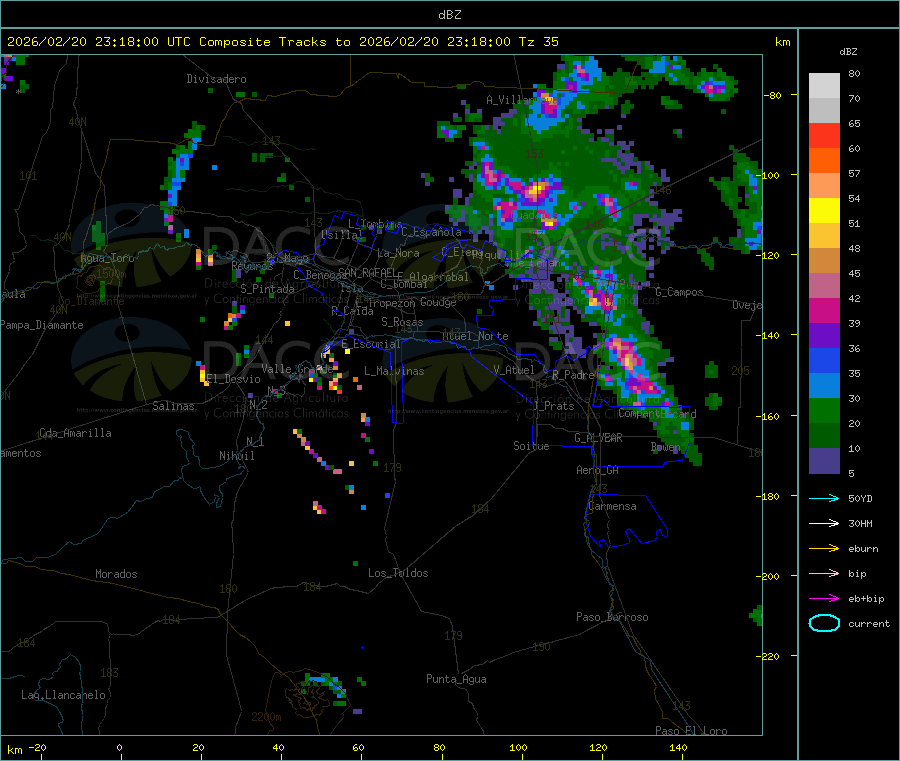
Task: Pick the yellow 51–54 dBZ legend swatch
Action: coord(824,211)
